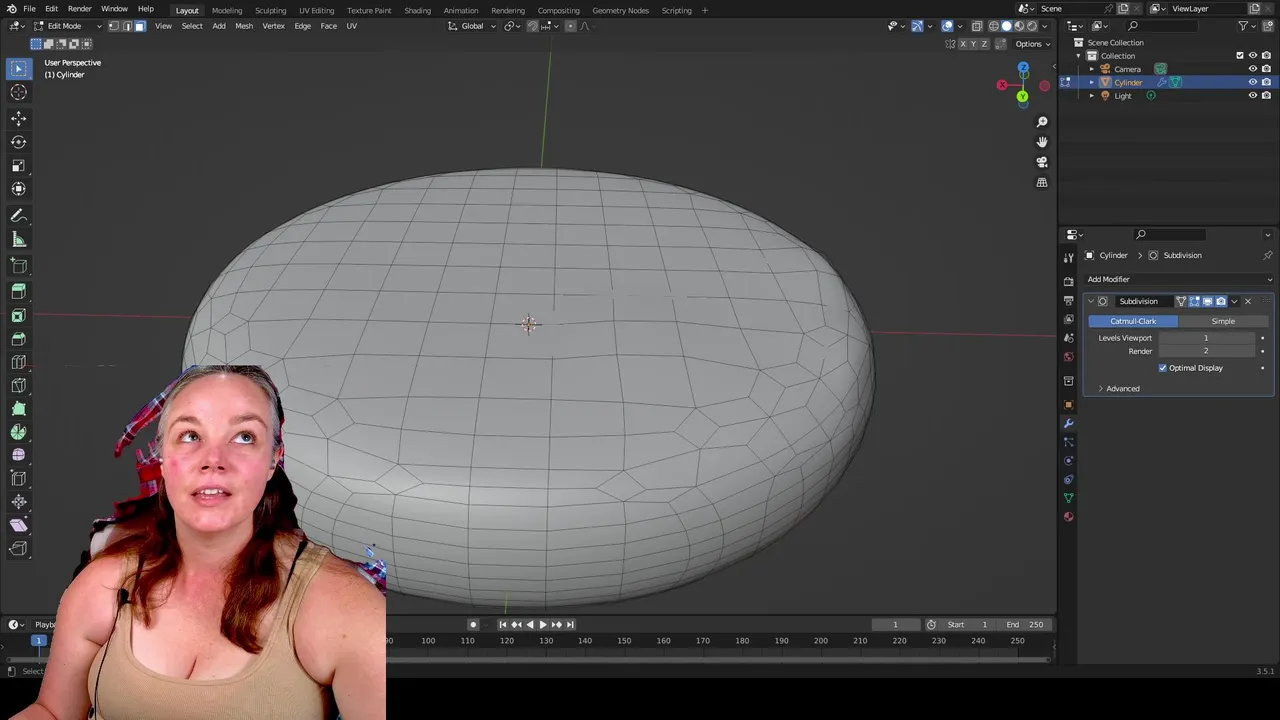This screenshot has height=720, width=1280.
Task: Toggle modifier edit mode display
Action: click(1194, 301)
